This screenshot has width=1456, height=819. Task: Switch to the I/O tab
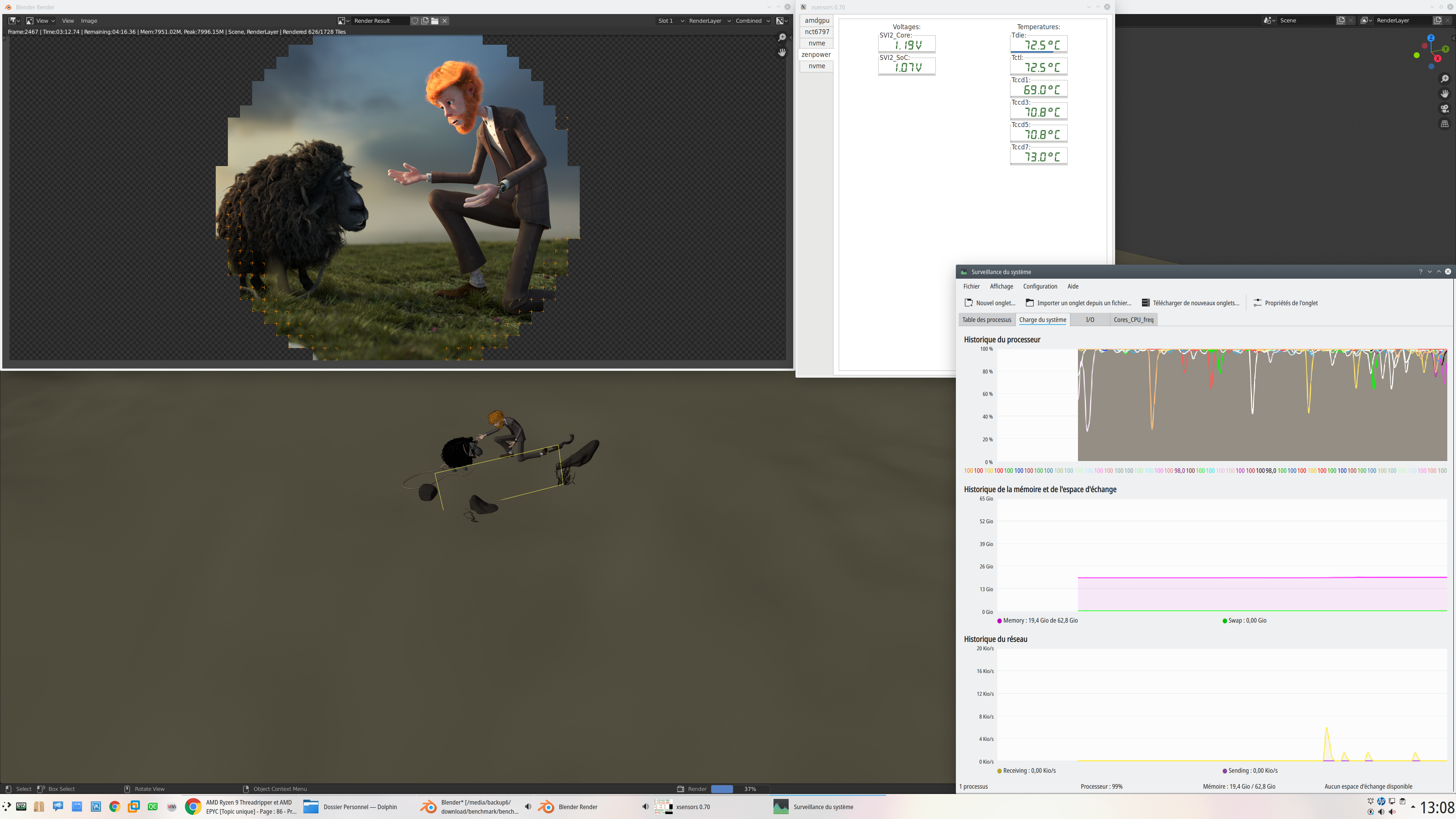click(1090, 320)
